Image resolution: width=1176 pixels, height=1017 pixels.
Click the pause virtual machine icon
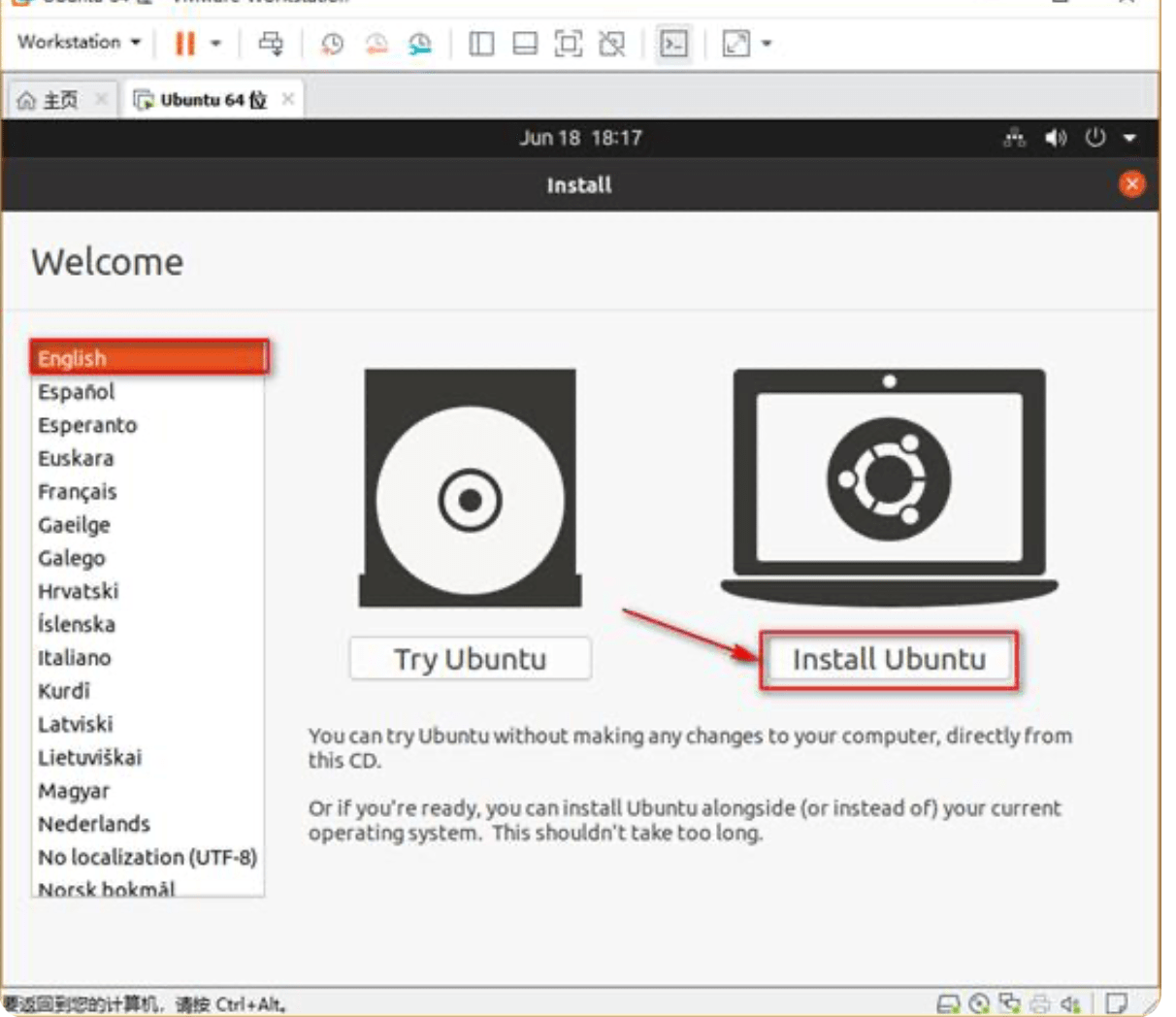[x=184, y=44]
